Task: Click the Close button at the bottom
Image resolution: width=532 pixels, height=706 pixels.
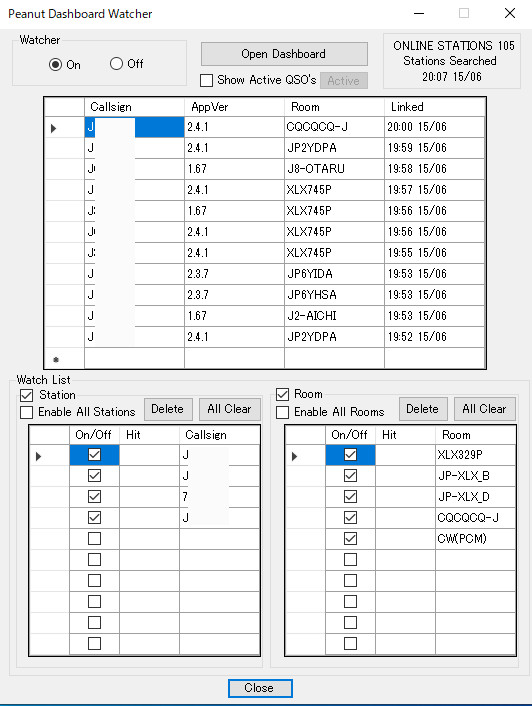Action: 260,688
